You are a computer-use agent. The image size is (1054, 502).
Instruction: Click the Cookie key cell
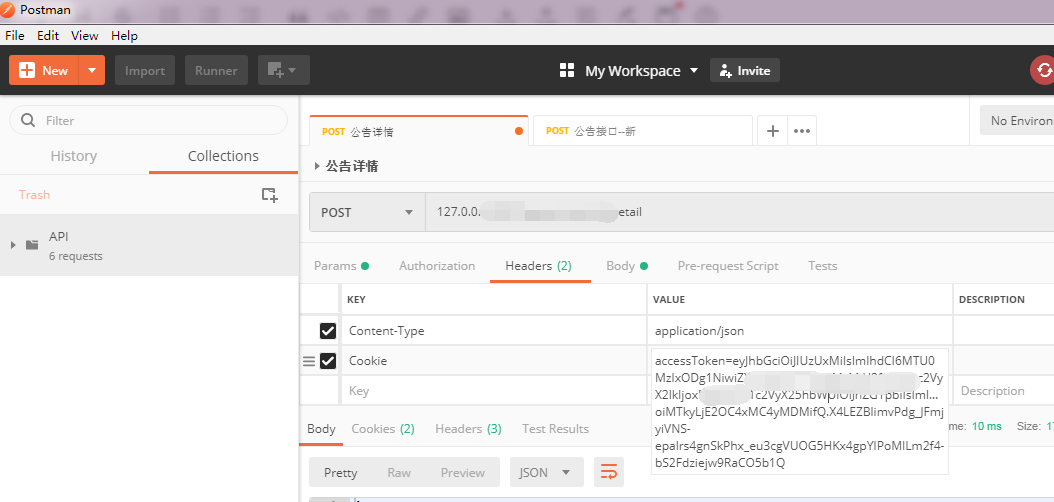493,361
